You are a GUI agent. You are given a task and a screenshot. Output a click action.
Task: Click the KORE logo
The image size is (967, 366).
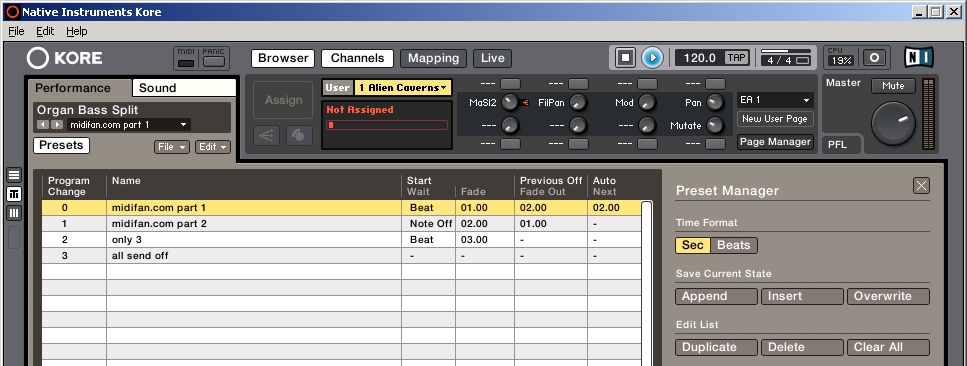[x=64, y=59]
